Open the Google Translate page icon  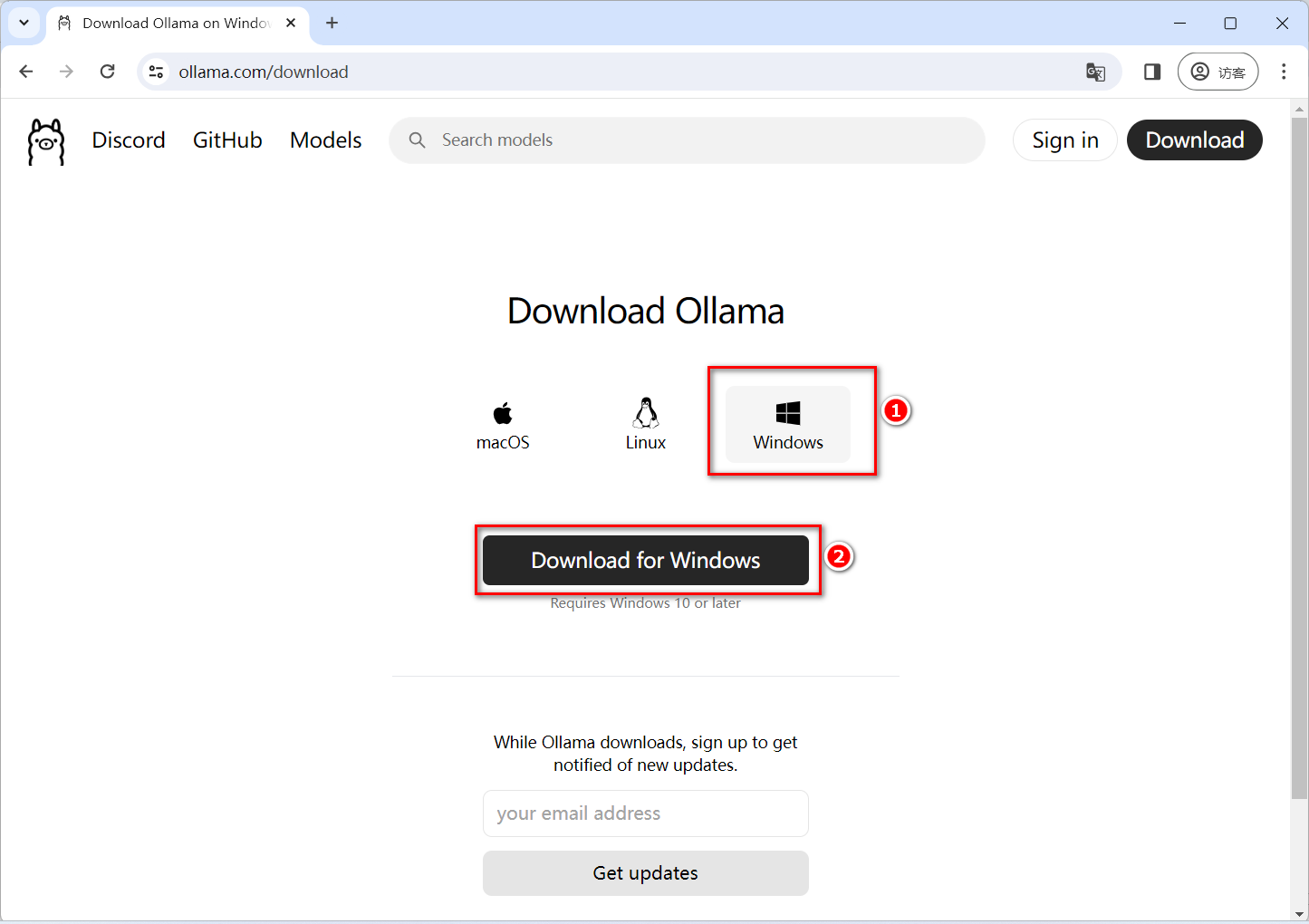[1095, 72]
